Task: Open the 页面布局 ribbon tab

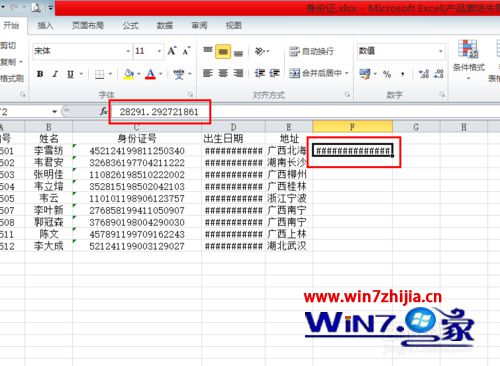Action: point(88,25)
